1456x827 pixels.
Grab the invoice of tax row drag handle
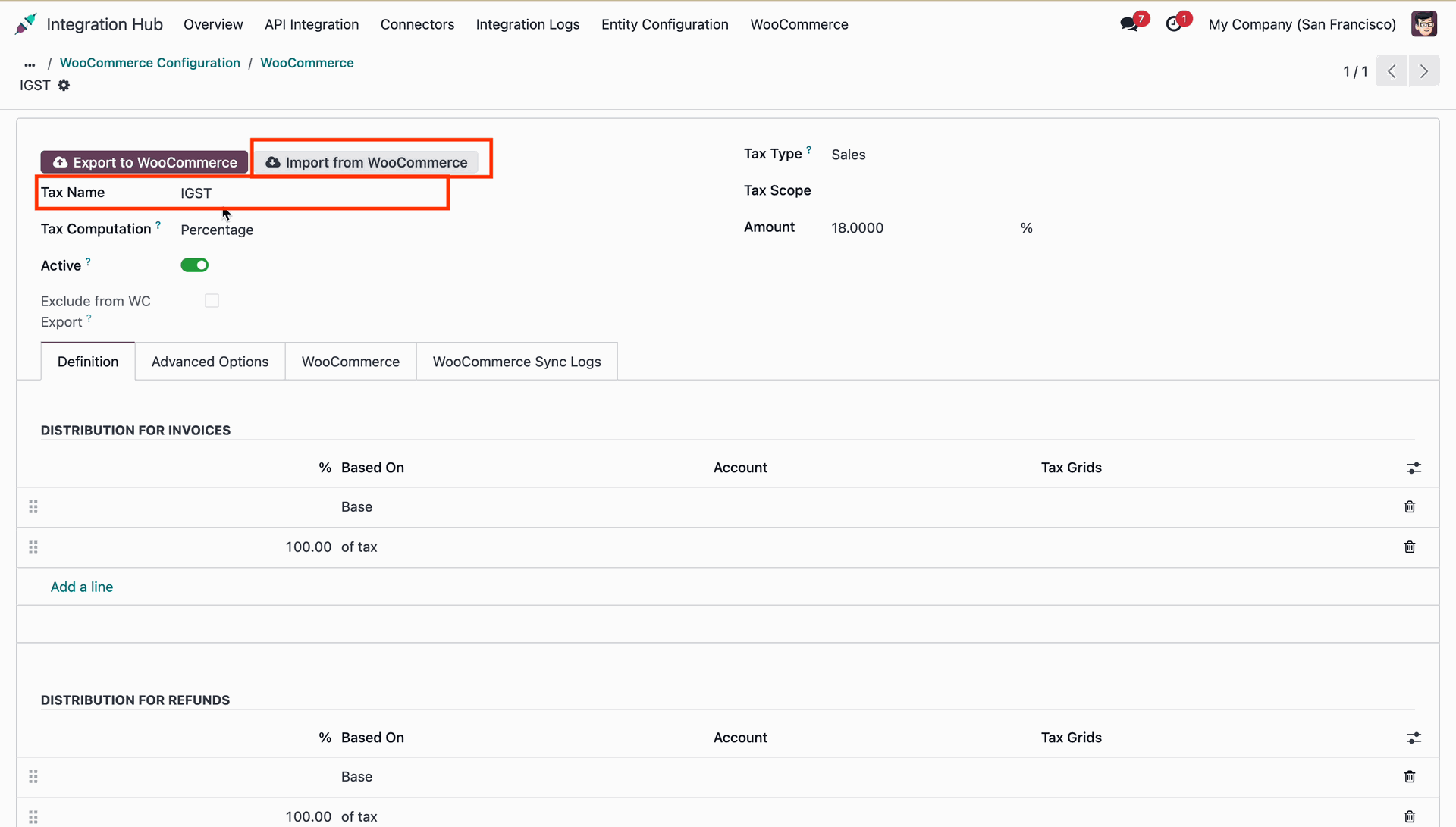tap(33, 547)
